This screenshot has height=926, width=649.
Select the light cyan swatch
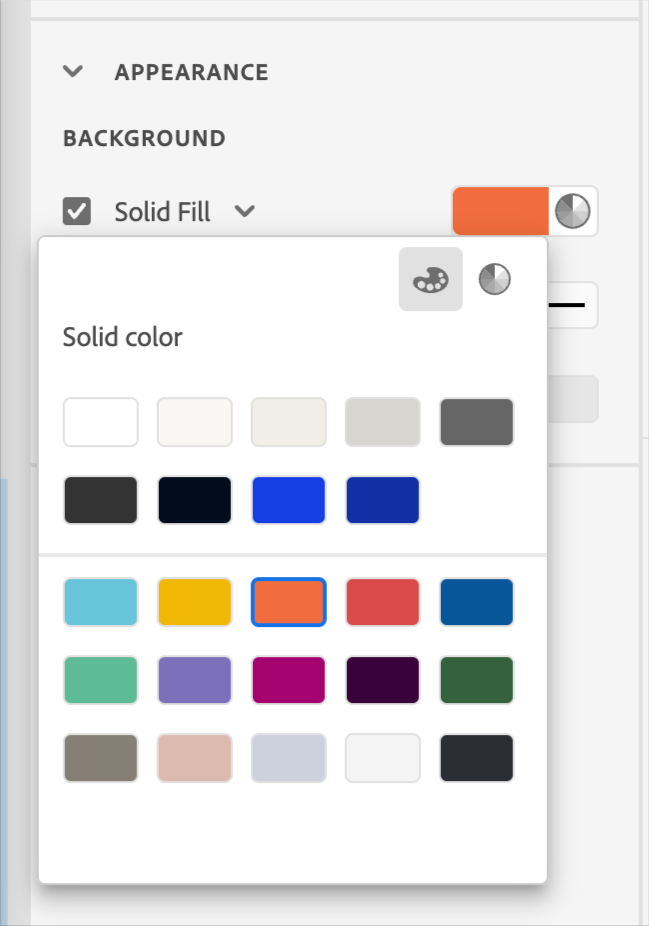pos(101,602)
